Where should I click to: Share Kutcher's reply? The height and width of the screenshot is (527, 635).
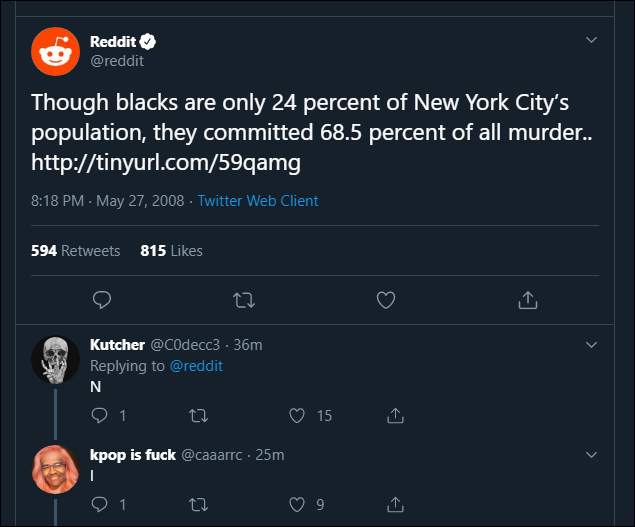(395, 415)
